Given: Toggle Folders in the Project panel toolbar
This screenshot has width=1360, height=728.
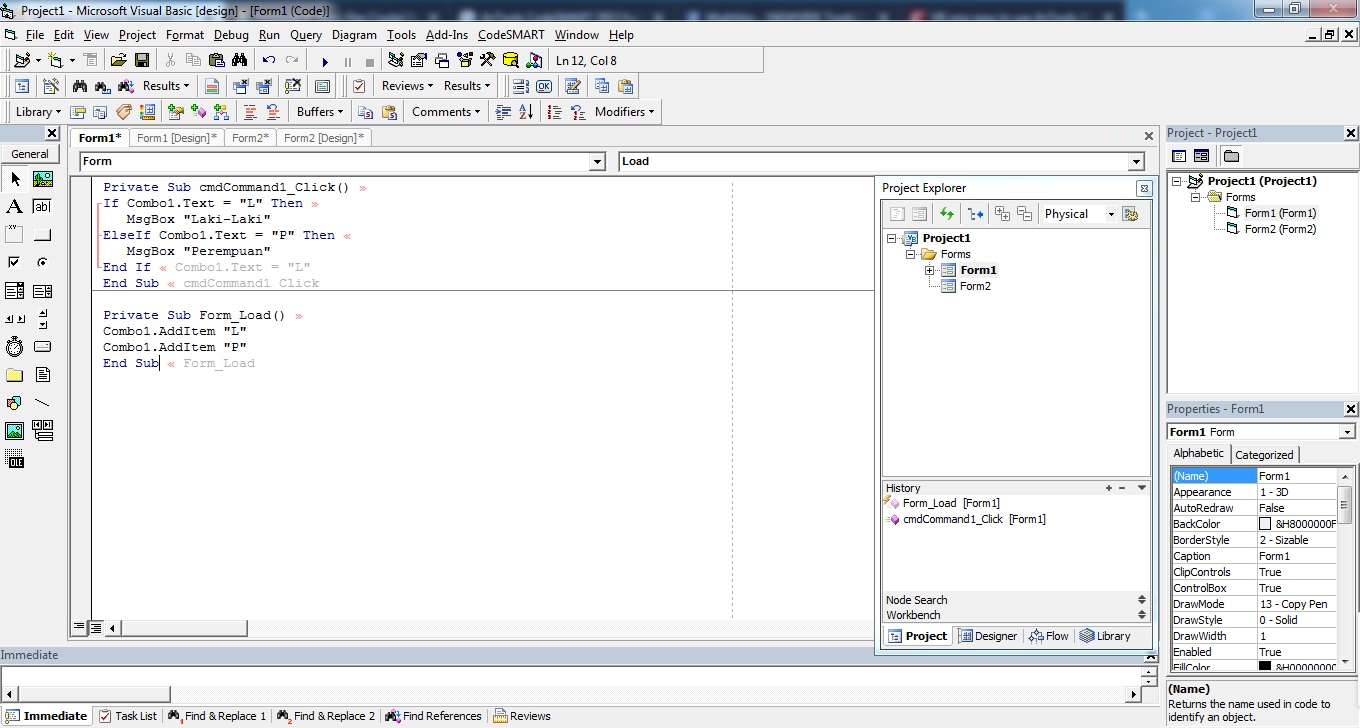Looking at the screenshot, I should 1231,156.
